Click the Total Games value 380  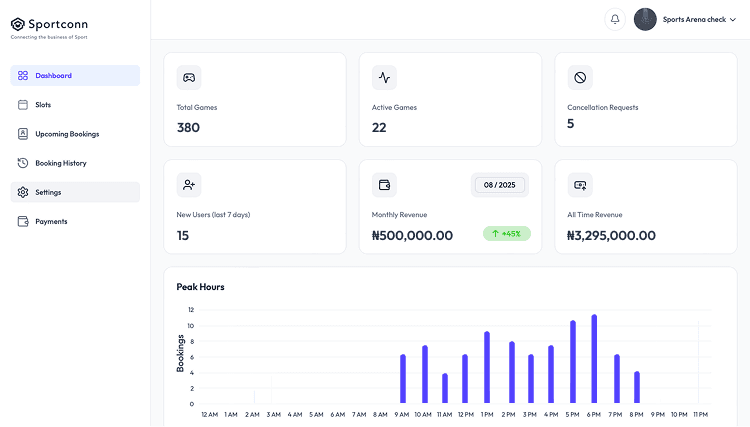pyautogui.click(x=188, y=128)
